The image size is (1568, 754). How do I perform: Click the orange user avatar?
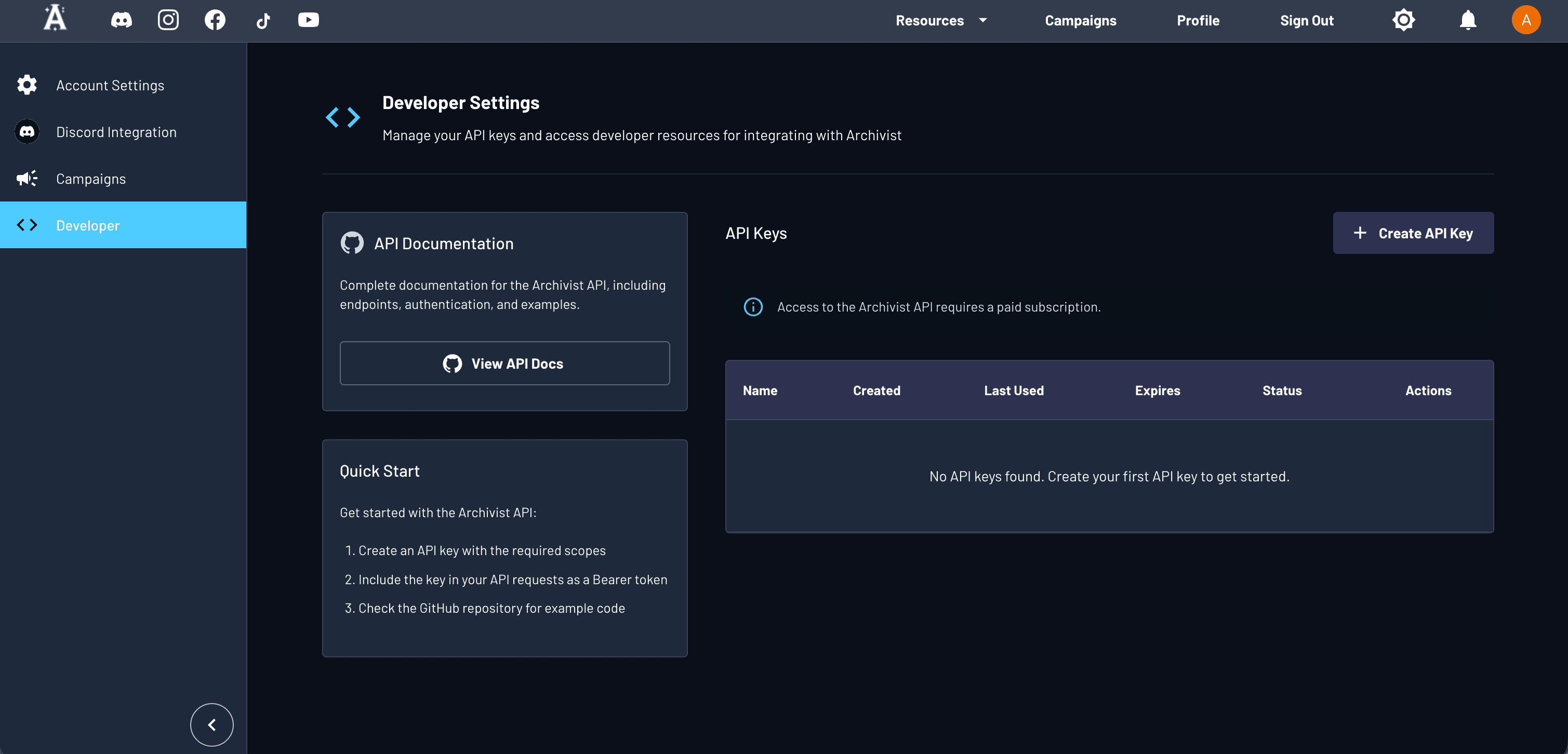pos(1525,20)
